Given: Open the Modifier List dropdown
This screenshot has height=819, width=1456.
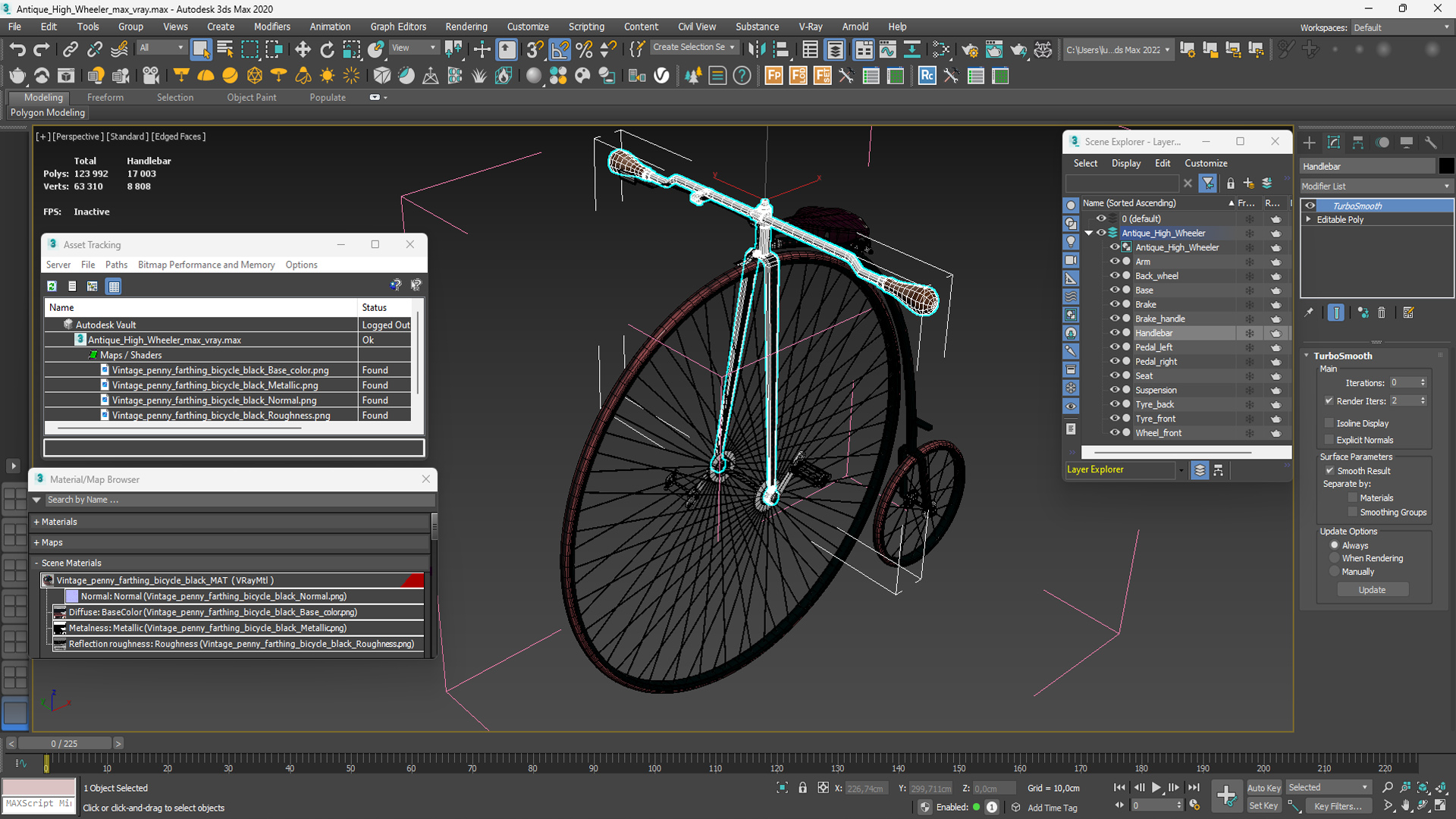Looking at the screenshot, I should click(1376, 187).
